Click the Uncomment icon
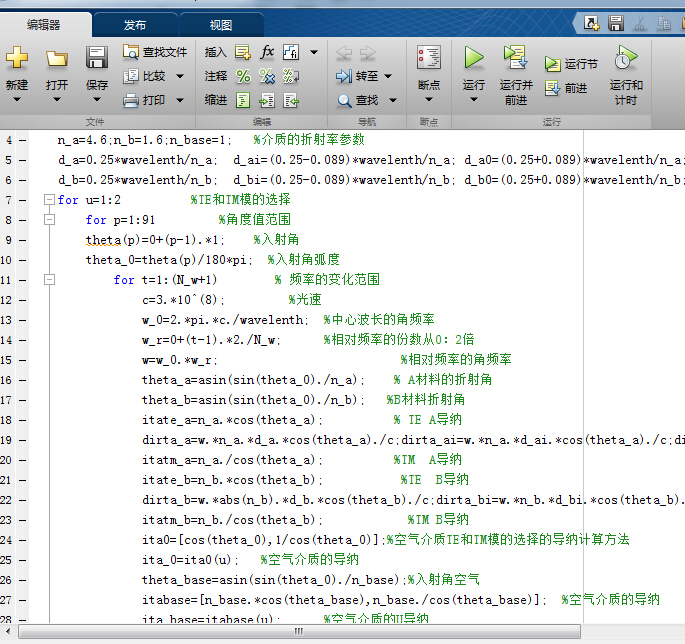 (x=267, y=76)
